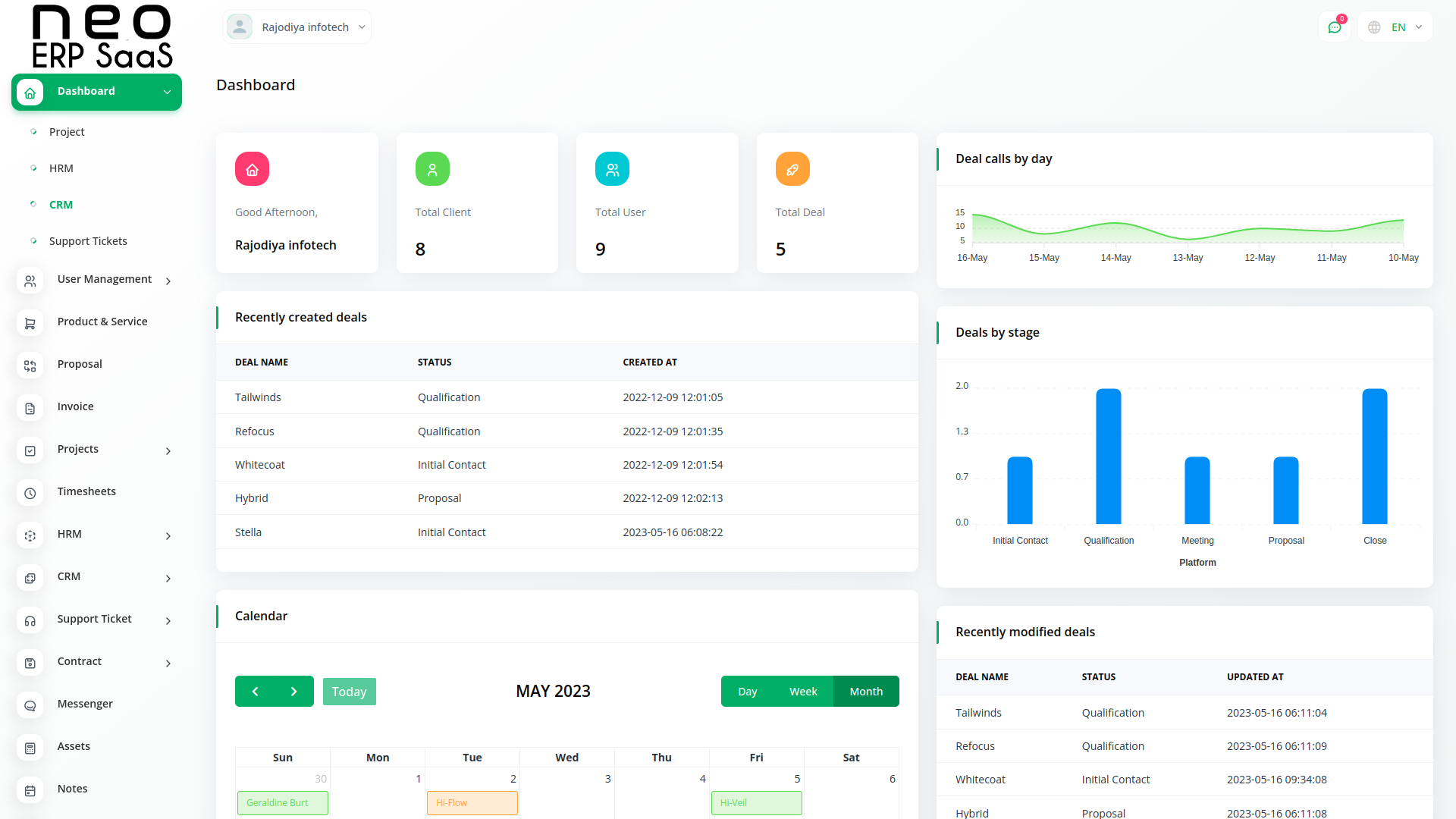Click the Qualification bar in the Deals by stage chart
Screen dimensions: 1456x819
pos(1108,457)
